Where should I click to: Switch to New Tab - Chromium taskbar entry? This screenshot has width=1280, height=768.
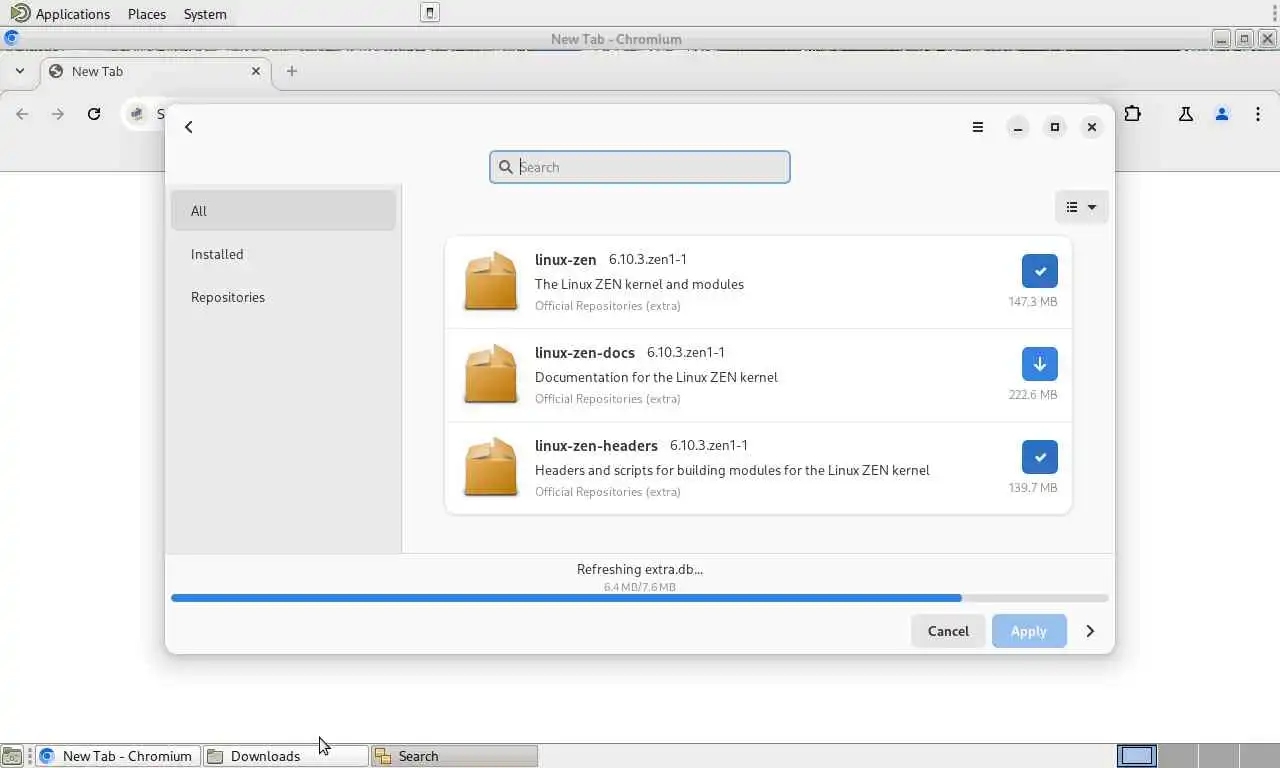click(x=118, y=756)
